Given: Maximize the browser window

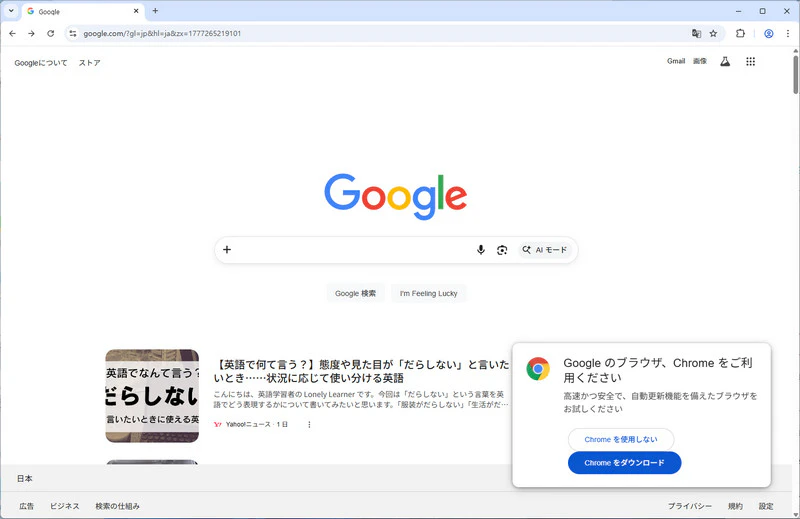Looking at the screenshot, I should pos(762,11).
